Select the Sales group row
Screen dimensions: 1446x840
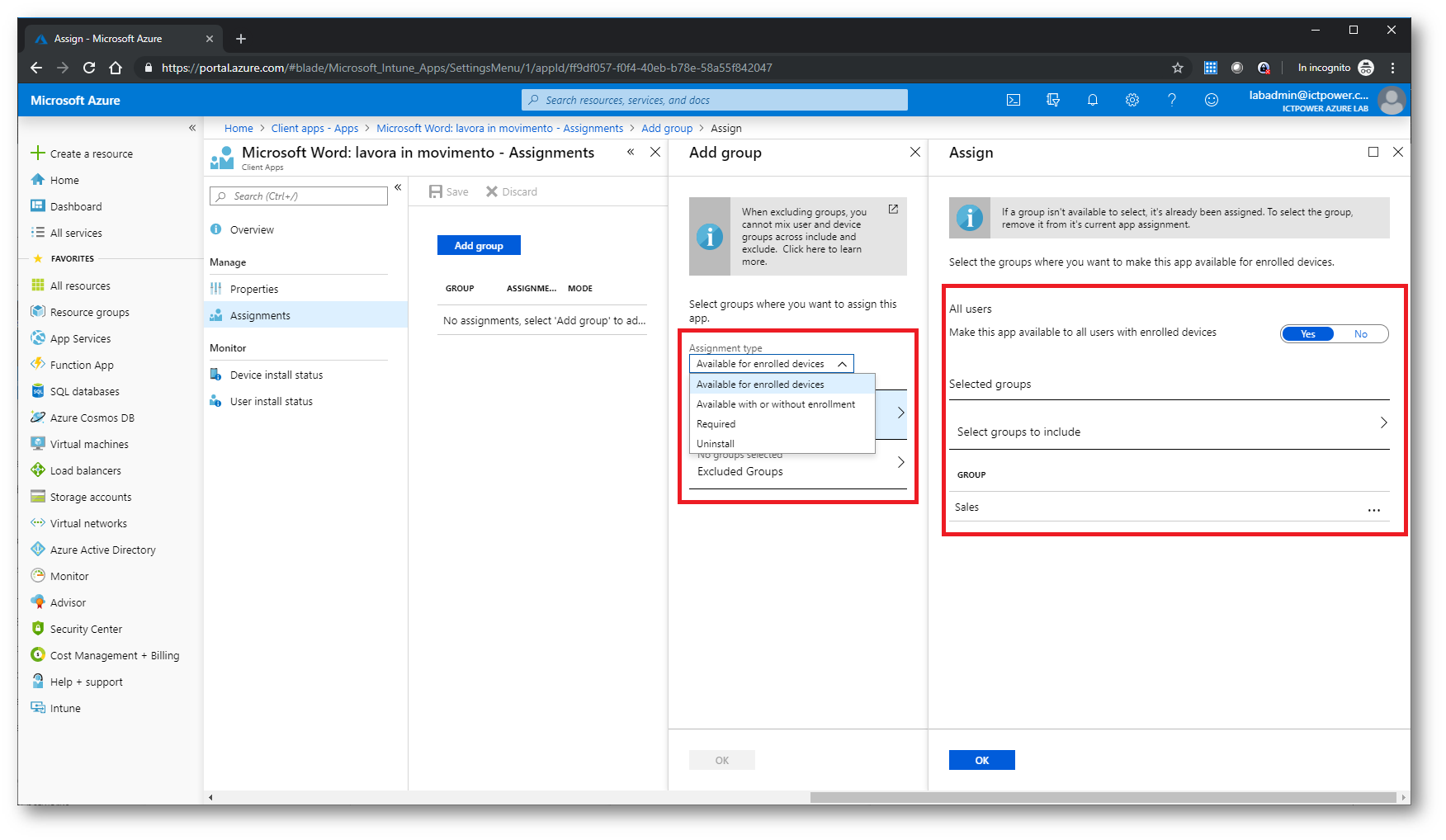click(1169, 507)
